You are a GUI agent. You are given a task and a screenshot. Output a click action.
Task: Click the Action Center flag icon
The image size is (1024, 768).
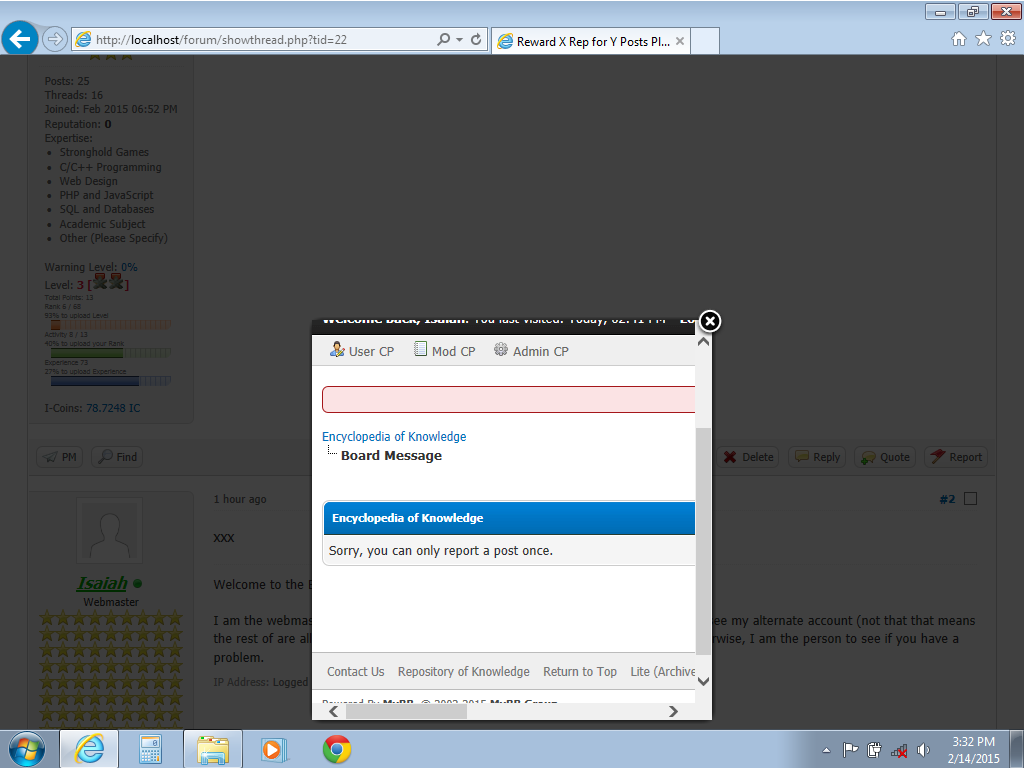coord(850,750)
